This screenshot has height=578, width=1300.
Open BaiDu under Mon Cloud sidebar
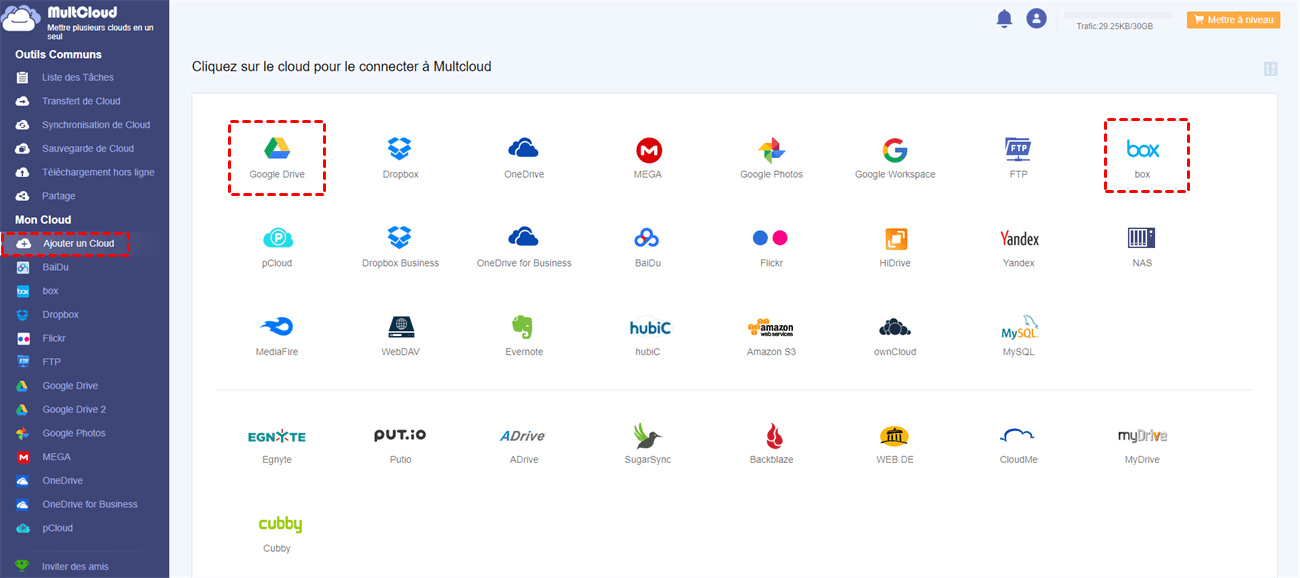click(x=55, y=267)
